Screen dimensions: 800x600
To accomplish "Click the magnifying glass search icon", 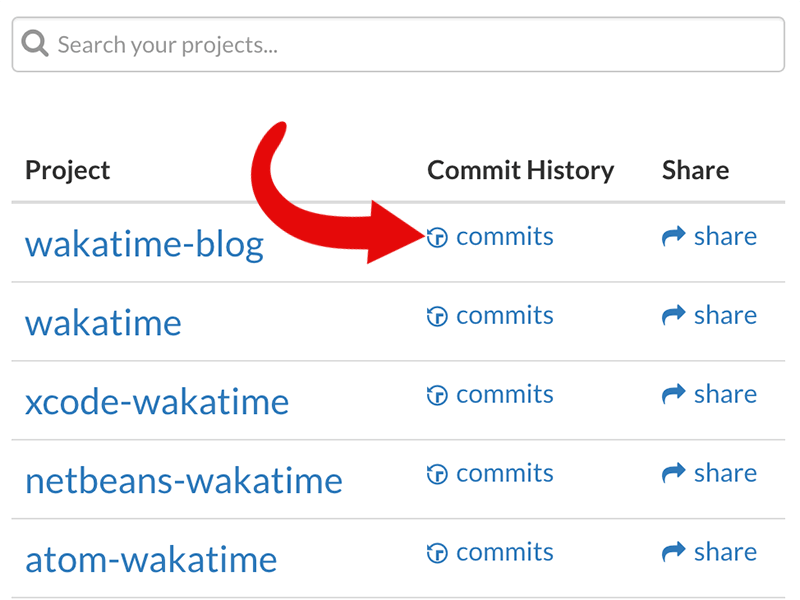I will pyautogui.click(x=35, y=43).
